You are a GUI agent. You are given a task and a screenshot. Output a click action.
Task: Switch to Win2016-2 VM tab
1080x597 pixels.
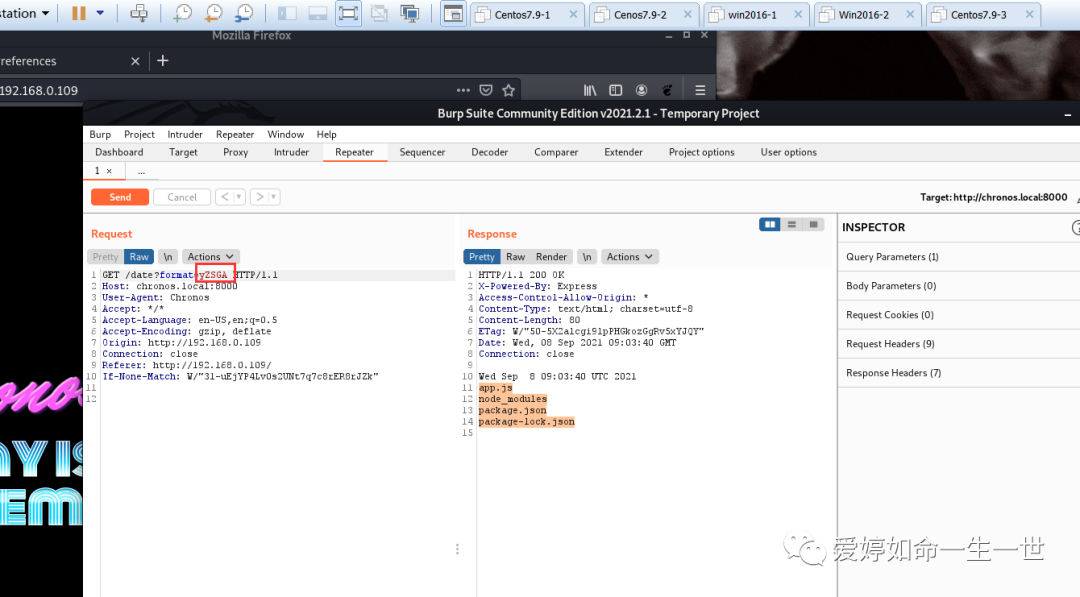[x=864, y=14]
